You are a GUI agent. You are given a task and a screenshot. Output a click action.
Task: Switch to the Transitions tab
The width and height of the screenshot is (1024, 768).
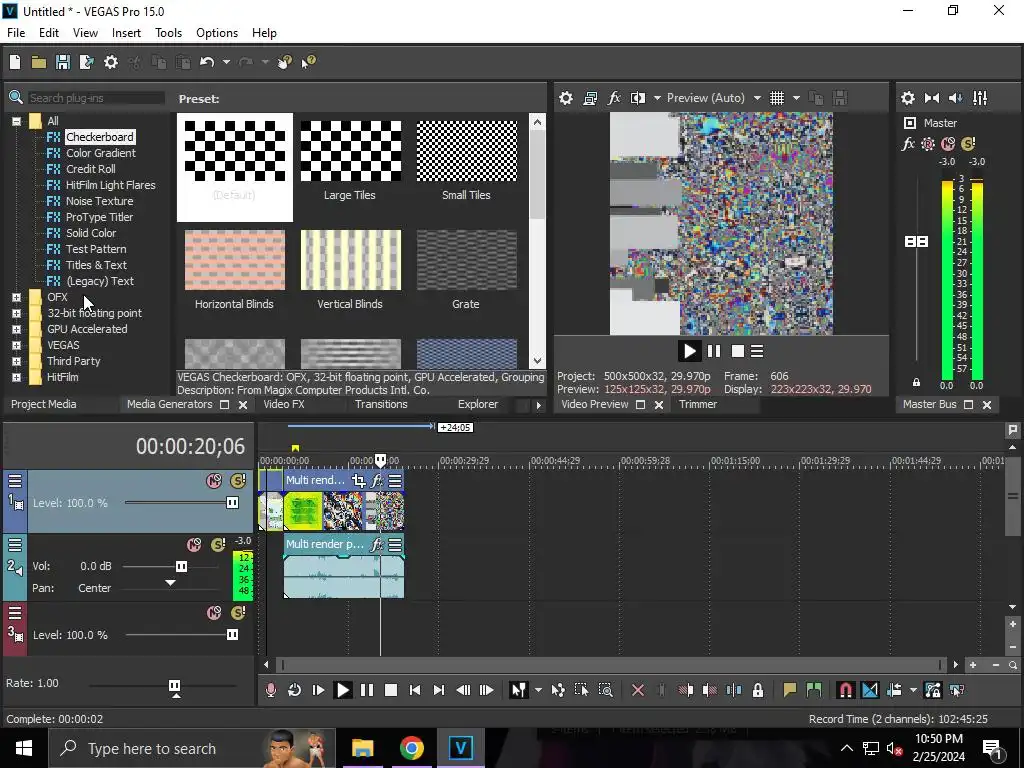tap(381, 404)
